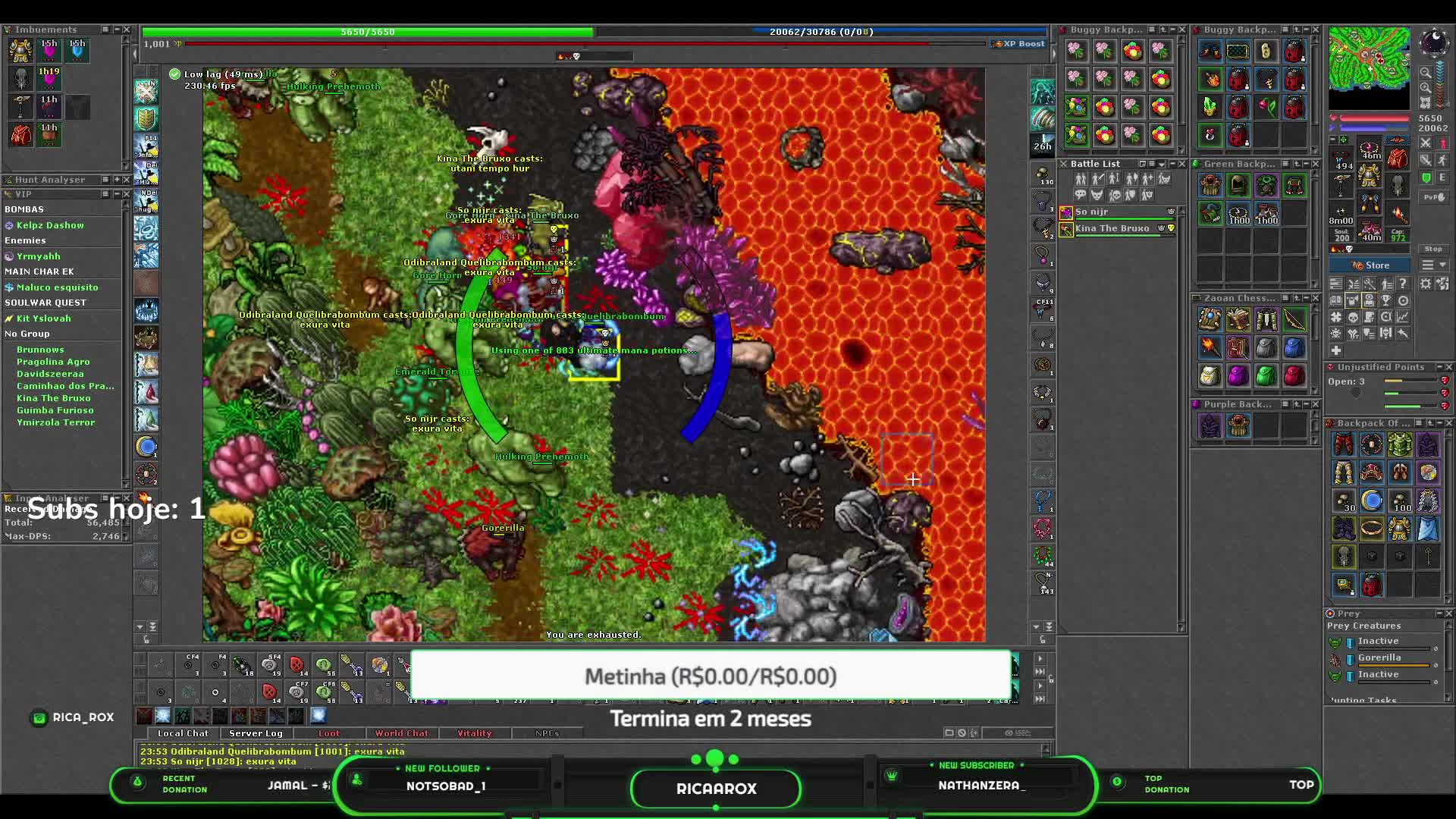Screen dimensions: 1456x819
Task: Click the minimap floor level slider
Action: [x=1439, y=84]
